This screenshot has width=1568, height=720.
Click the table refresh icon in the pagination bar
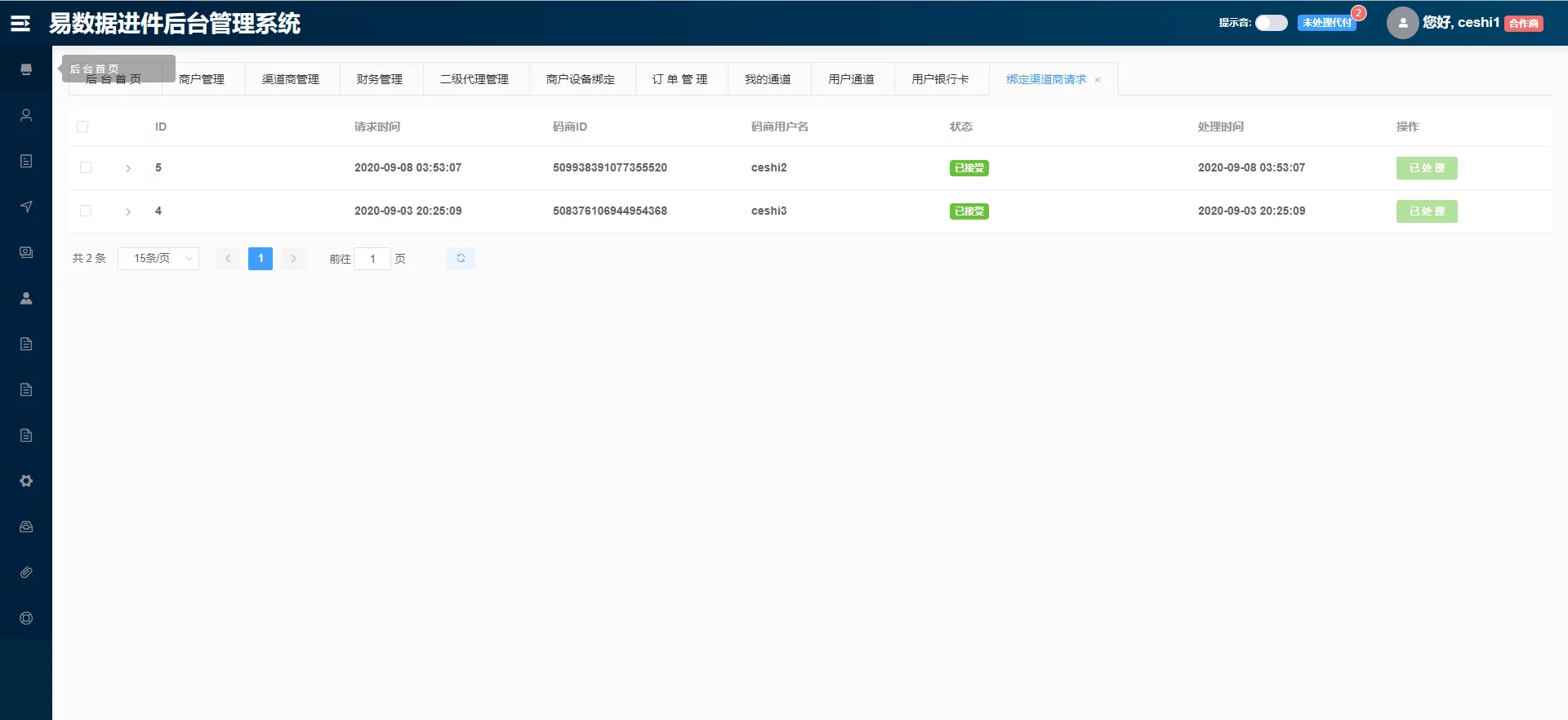pos(461,259)
